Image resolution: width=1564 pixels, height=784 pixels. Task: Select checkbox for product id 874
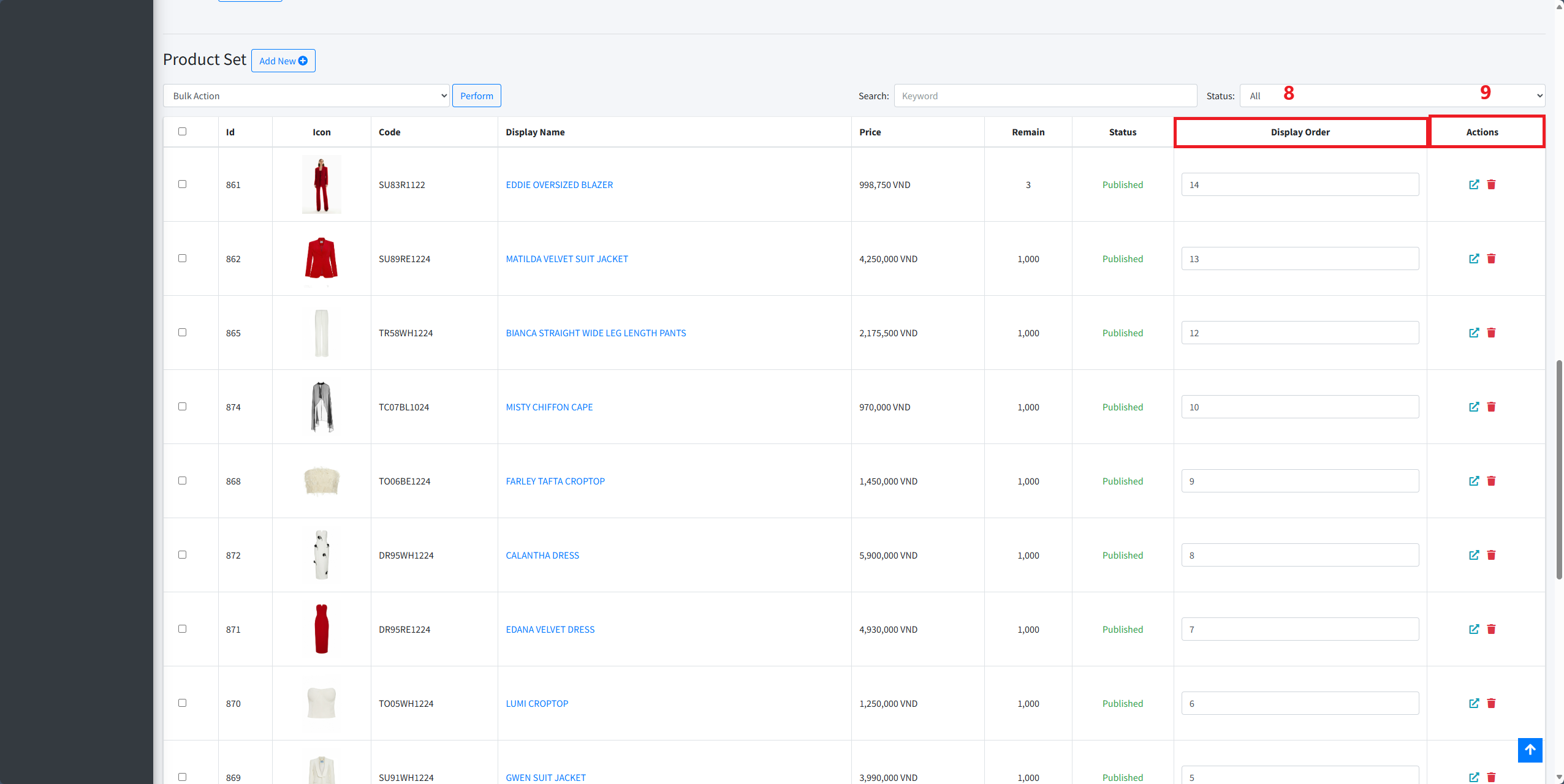click(182, 407)
